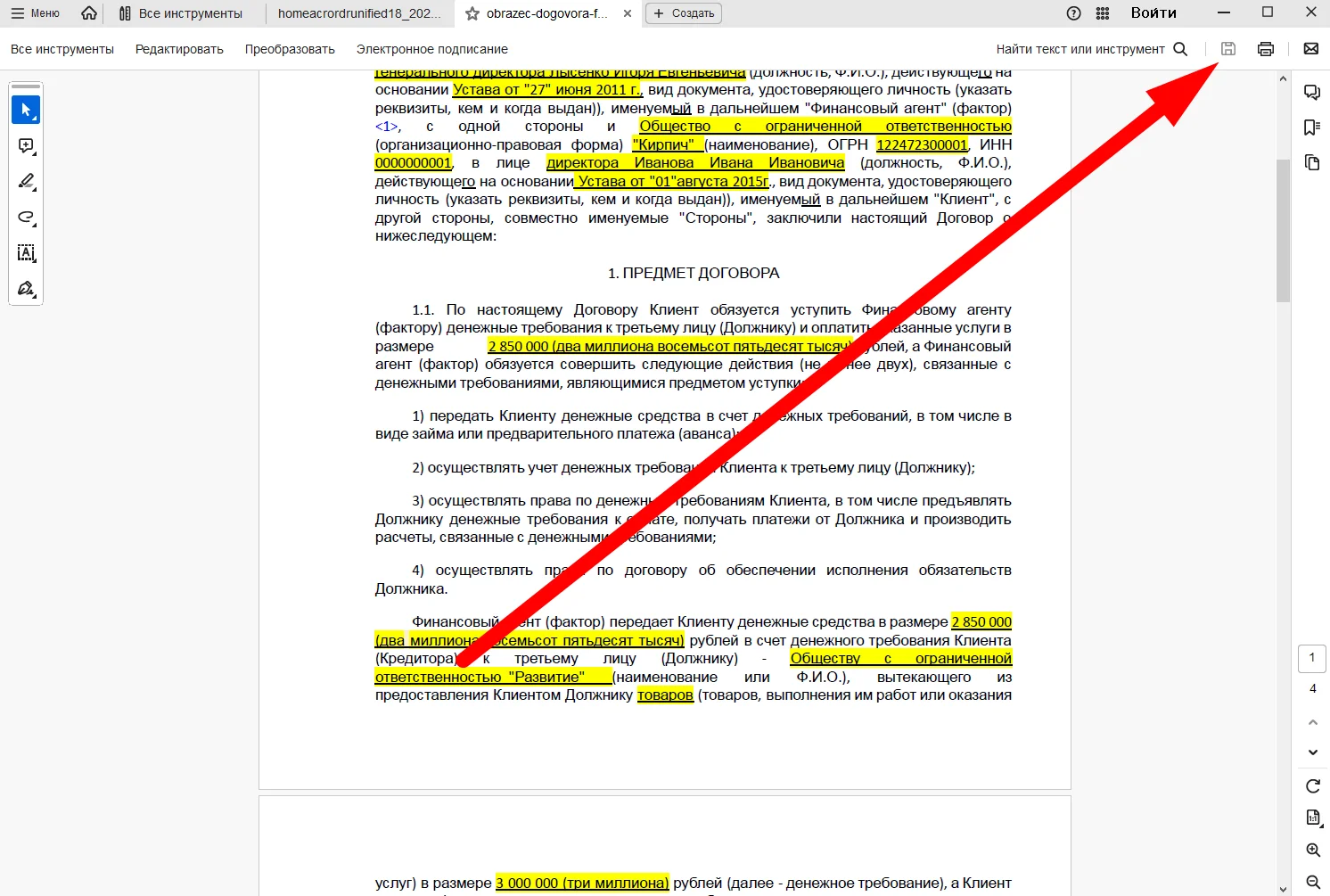This screenshot has width=1330, height=896.
Task: Select the fill and sign pen tool
Action: pyautogui.click(x=26, y=289)
